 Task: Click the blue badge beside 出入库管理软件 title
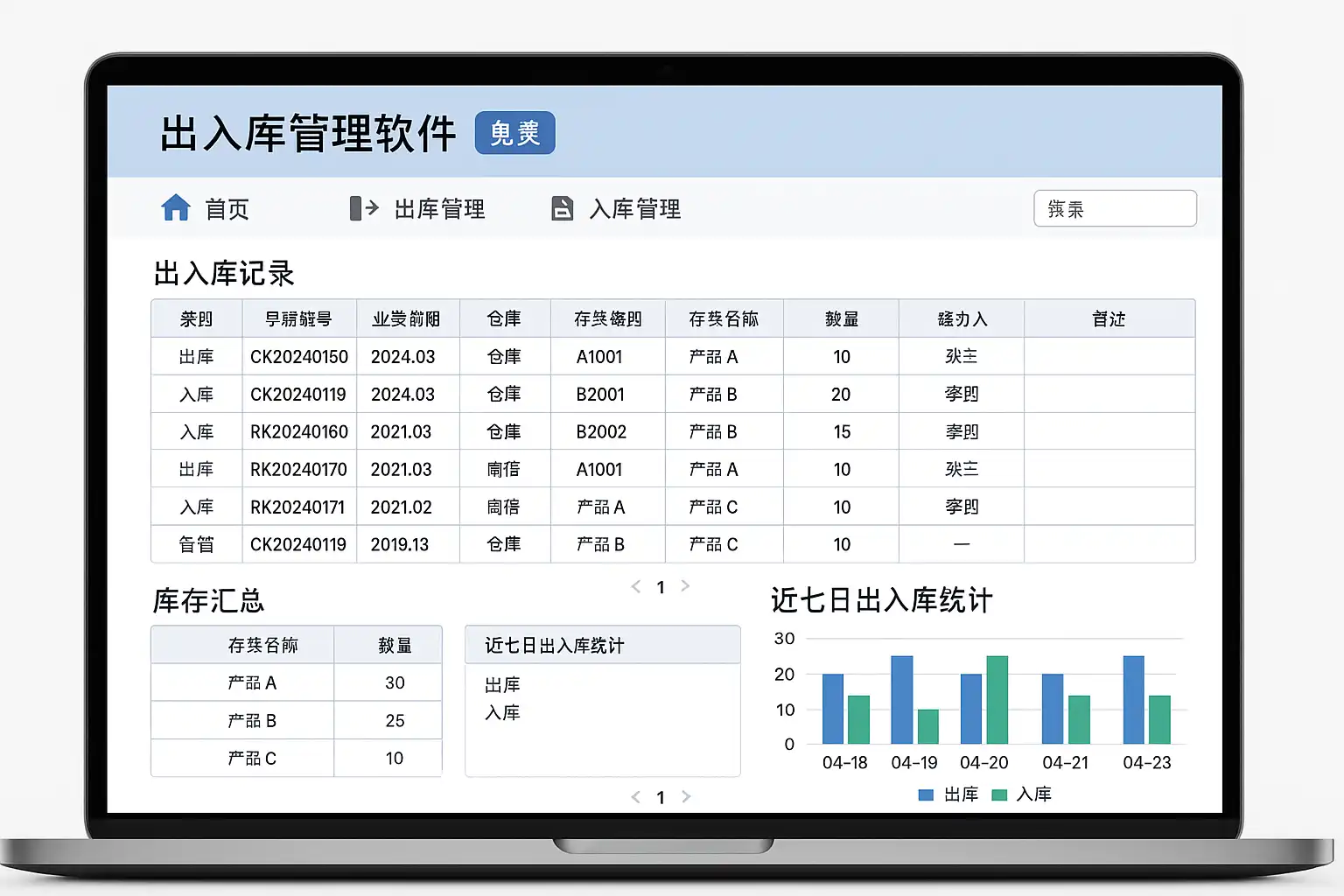coord(514,133)
